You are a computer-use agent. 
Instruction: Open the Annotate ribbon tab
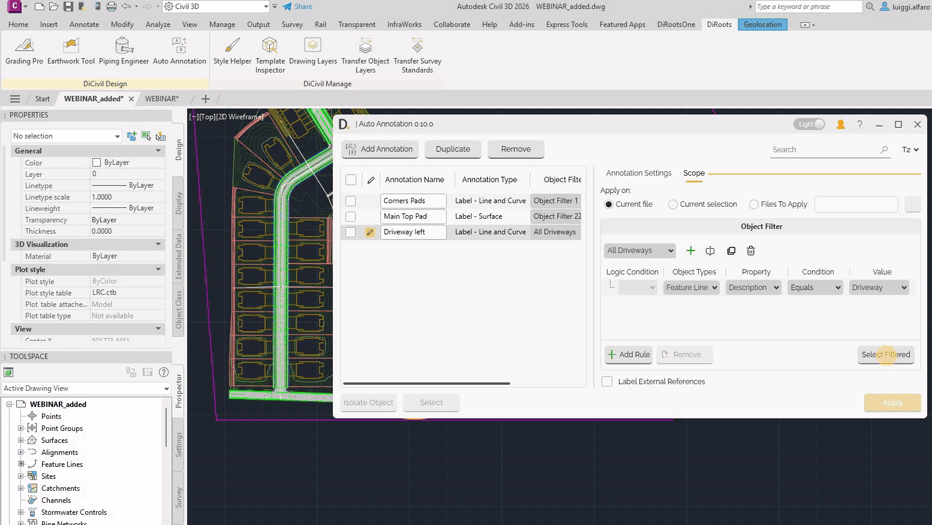84,24
